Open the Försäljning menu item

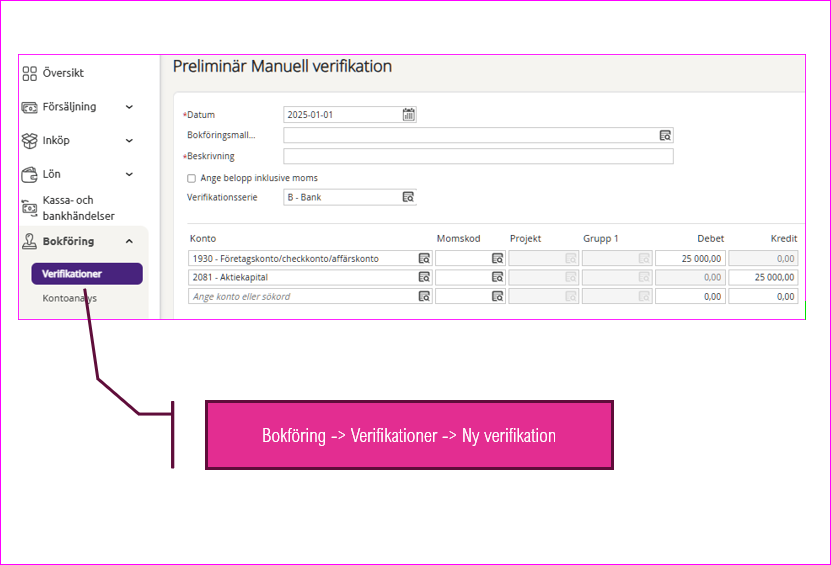pos(69,107)
